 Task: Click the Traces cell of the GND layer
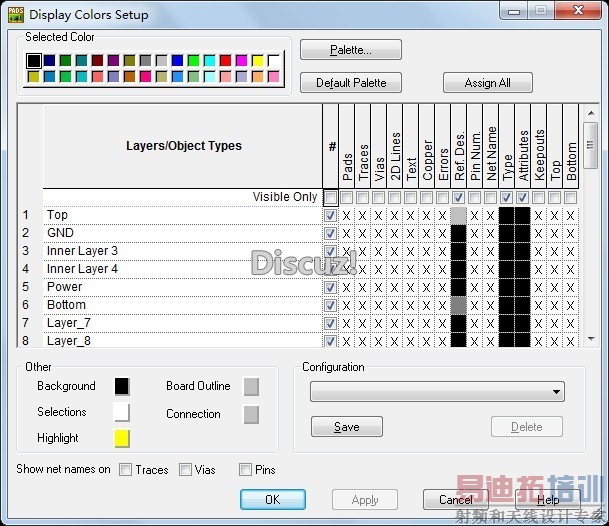[362, 233]
